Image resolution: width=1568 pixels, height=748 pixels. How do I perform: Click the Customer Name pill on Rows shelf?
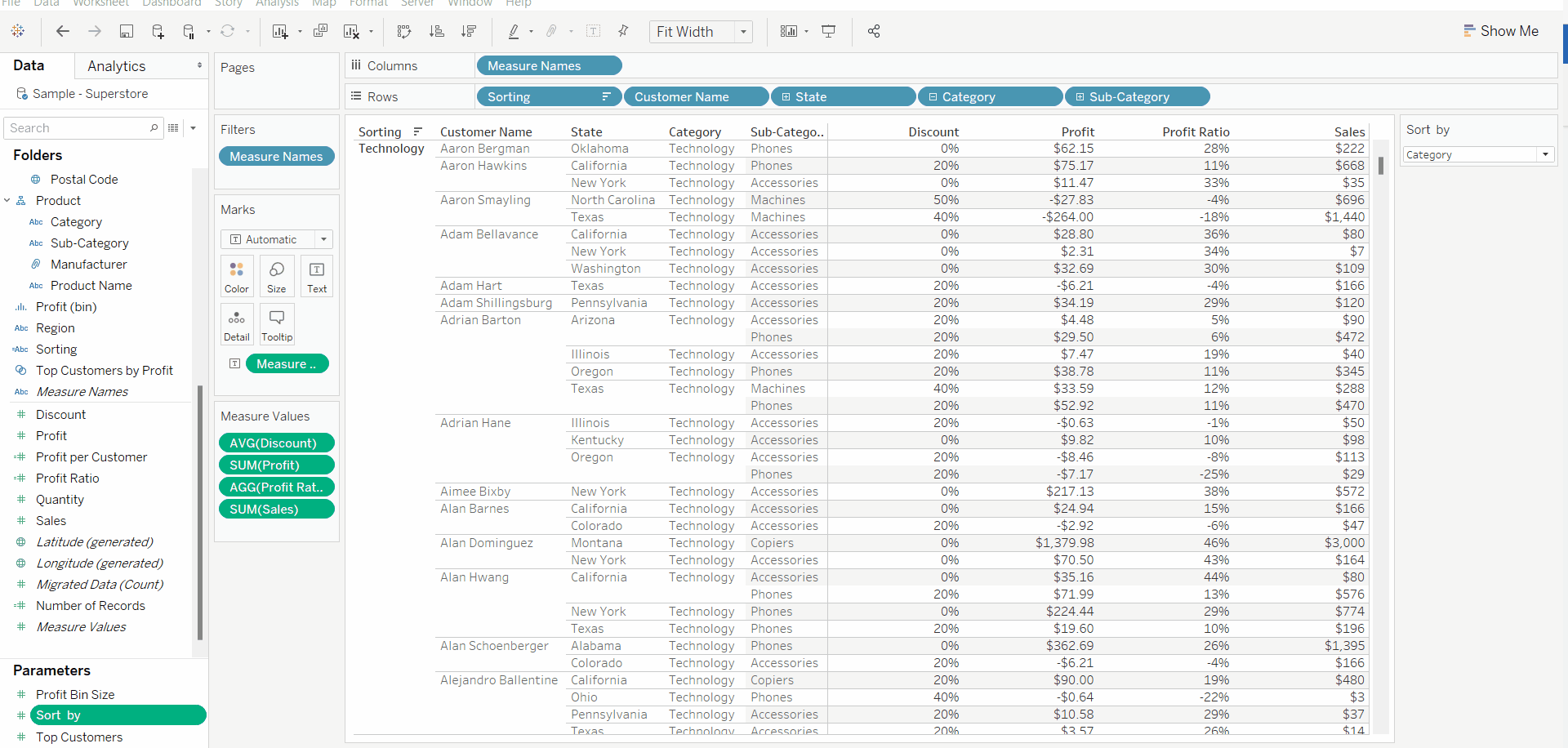[697, 97]
